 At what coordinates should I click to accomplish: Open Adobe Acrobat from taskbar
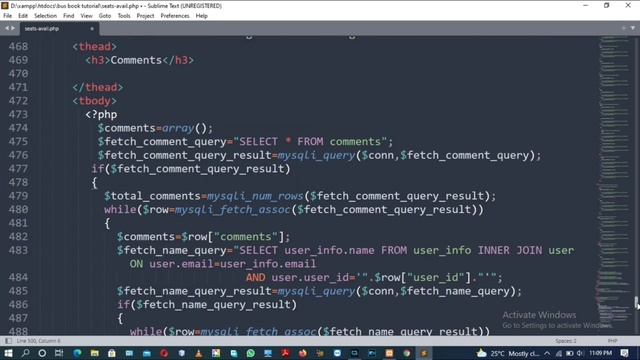(285, 353)
